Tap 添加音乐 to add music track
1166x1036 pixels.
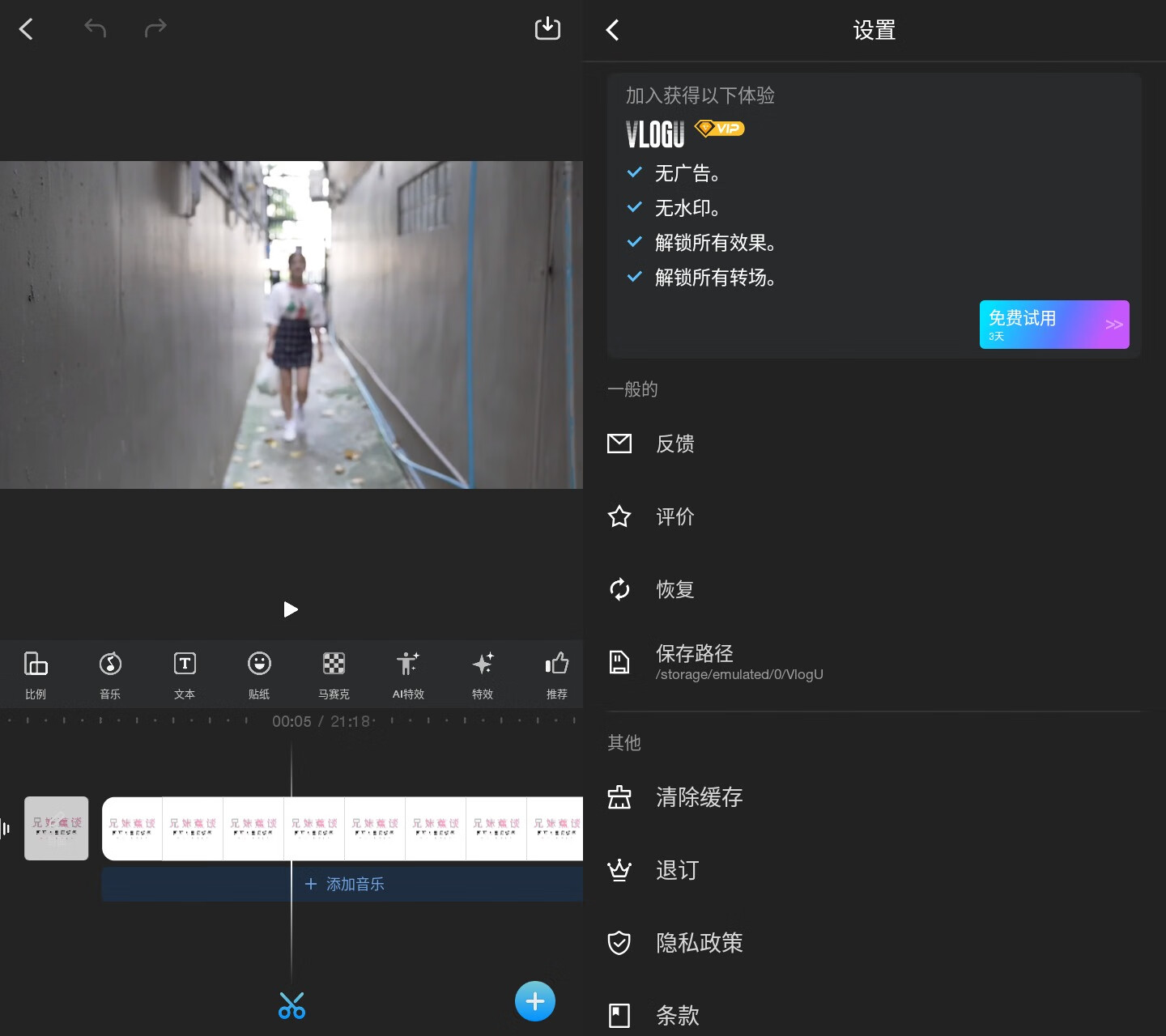[344, 884]
